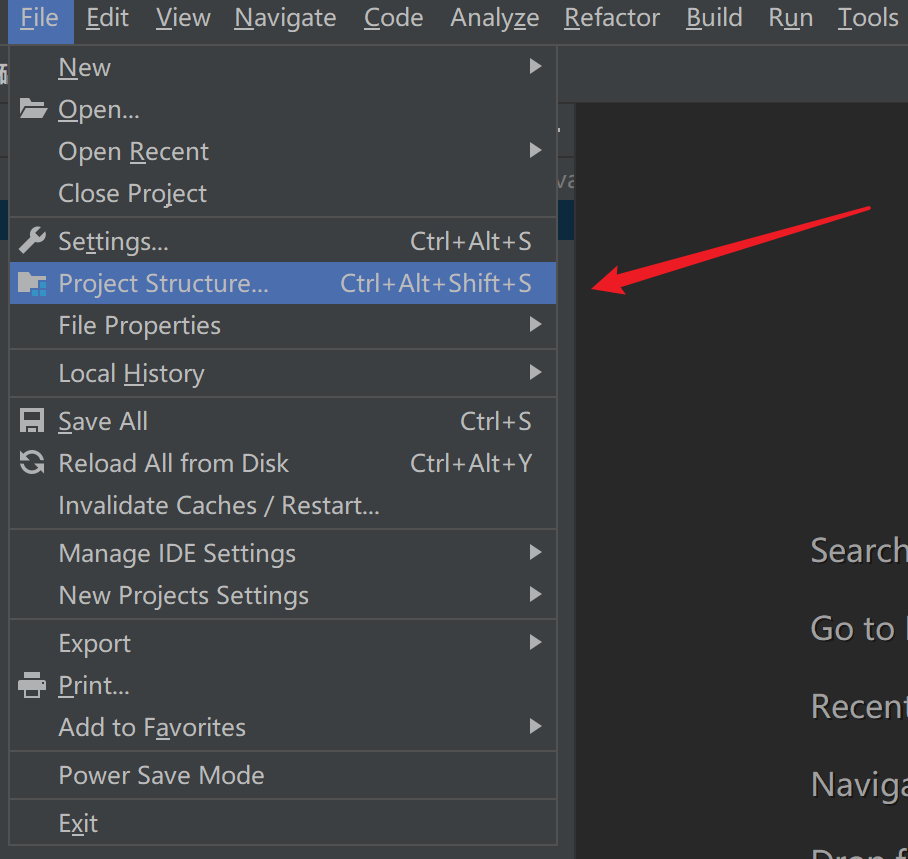Open the Build menu
This screenshot has height=859, width=908.
714,18
